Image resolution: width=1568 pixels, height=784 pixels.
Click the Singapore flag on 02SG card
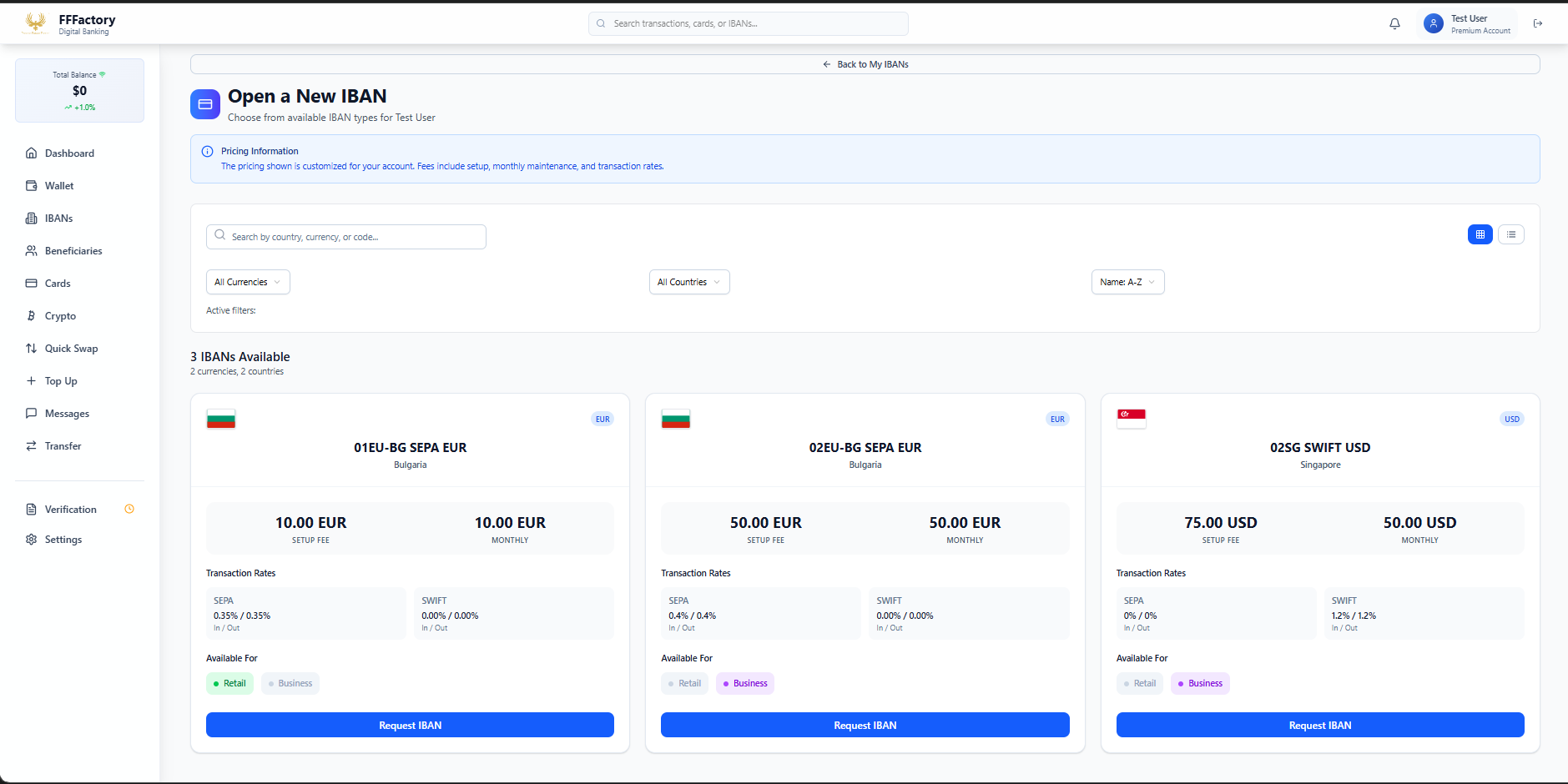pyautogui.click(x=1131, y=419)
